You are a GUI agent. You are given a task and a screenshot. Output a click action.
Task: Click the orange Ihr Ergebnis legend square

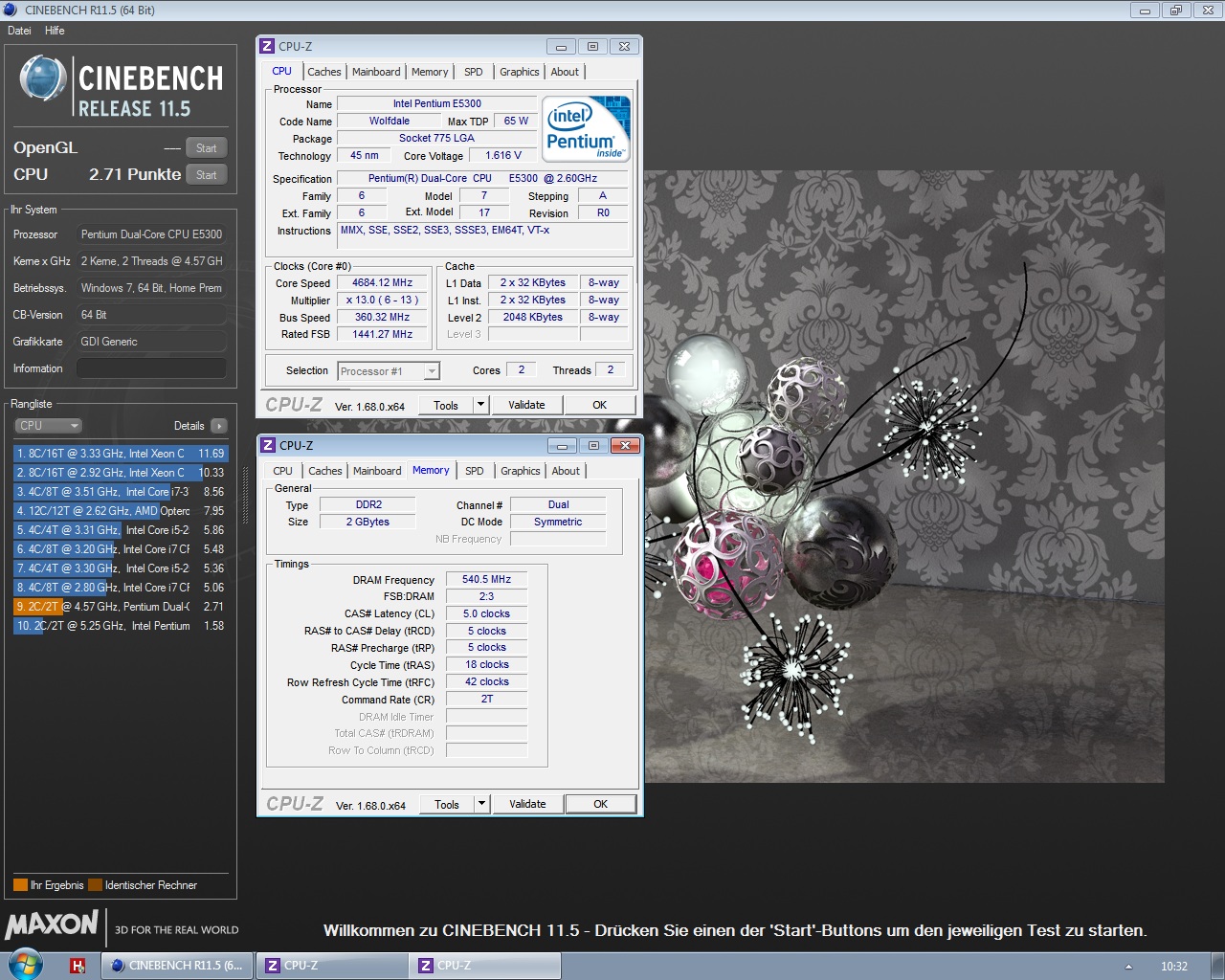pyautogui.click(x=20, y=885)
